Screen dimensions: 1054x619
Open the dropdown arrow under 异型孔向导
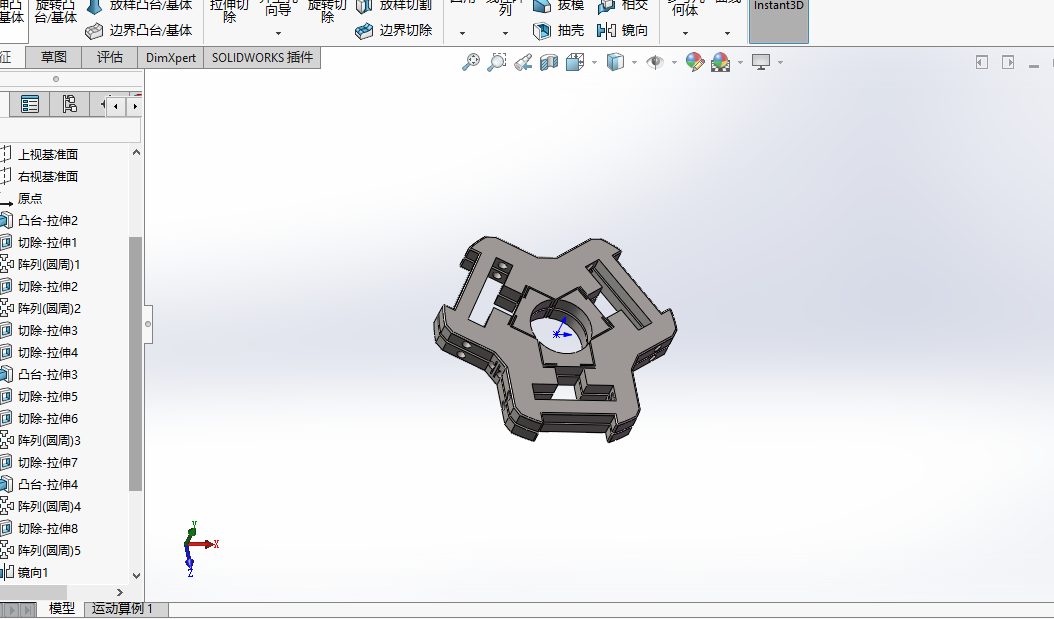click(278, 33)
